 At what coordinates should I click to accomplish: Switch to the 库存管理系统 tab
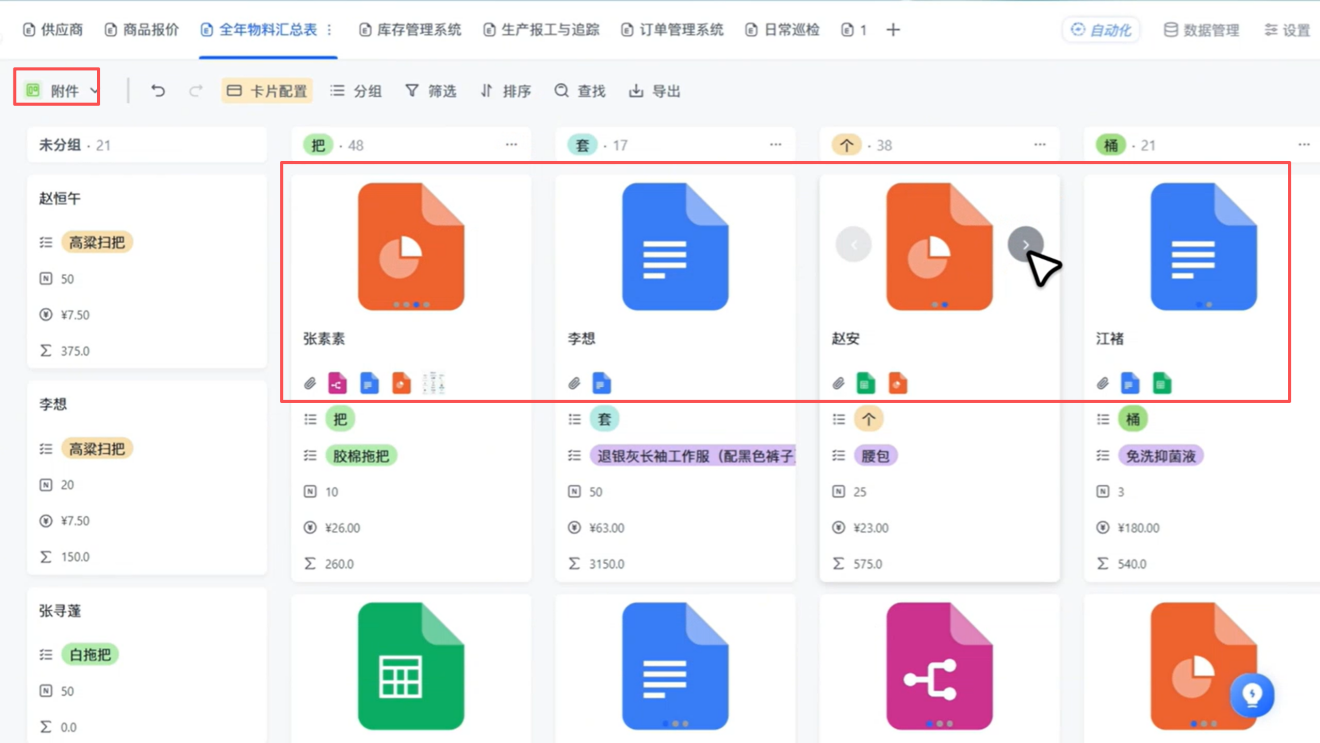click(410, 30)
